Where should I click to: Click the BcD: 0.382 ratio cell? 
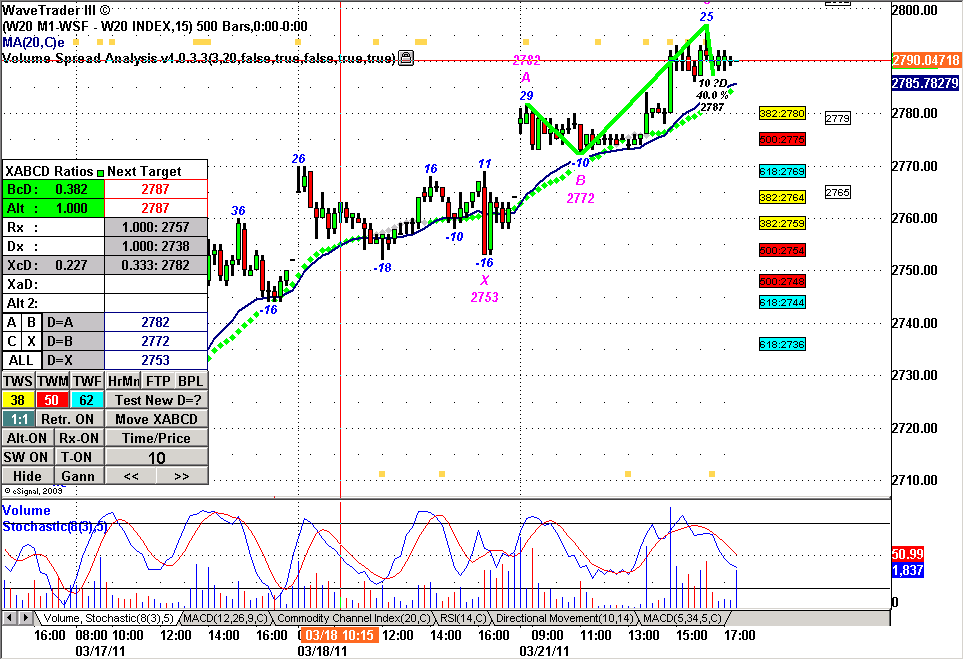[x=53, y=189]
